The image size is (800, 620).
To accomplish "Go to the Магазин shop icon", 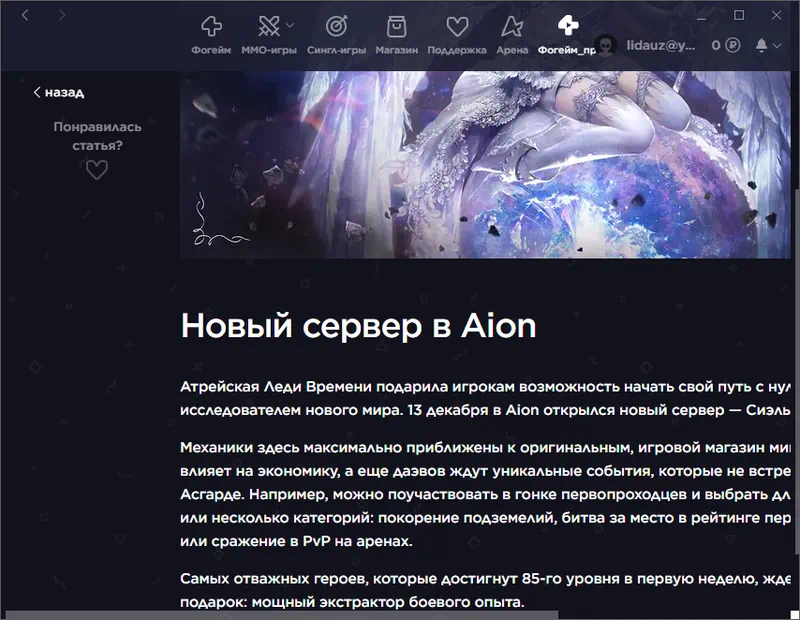I will [396, 26].
